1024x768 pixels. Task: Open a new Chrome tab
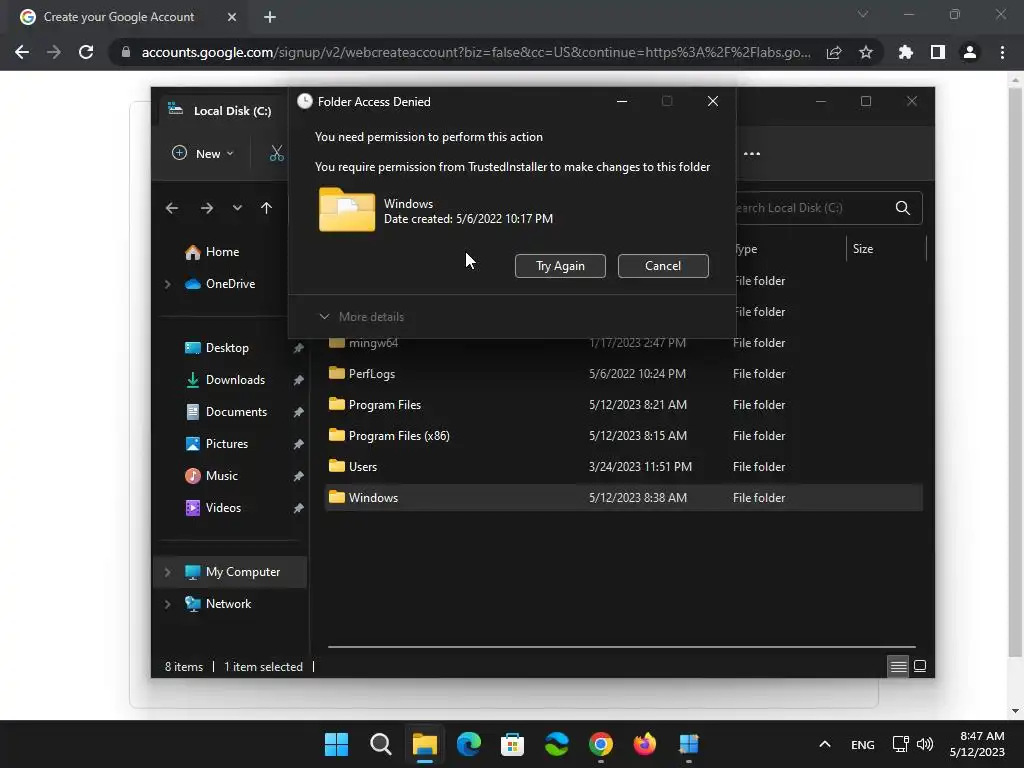tap(270, 17)
